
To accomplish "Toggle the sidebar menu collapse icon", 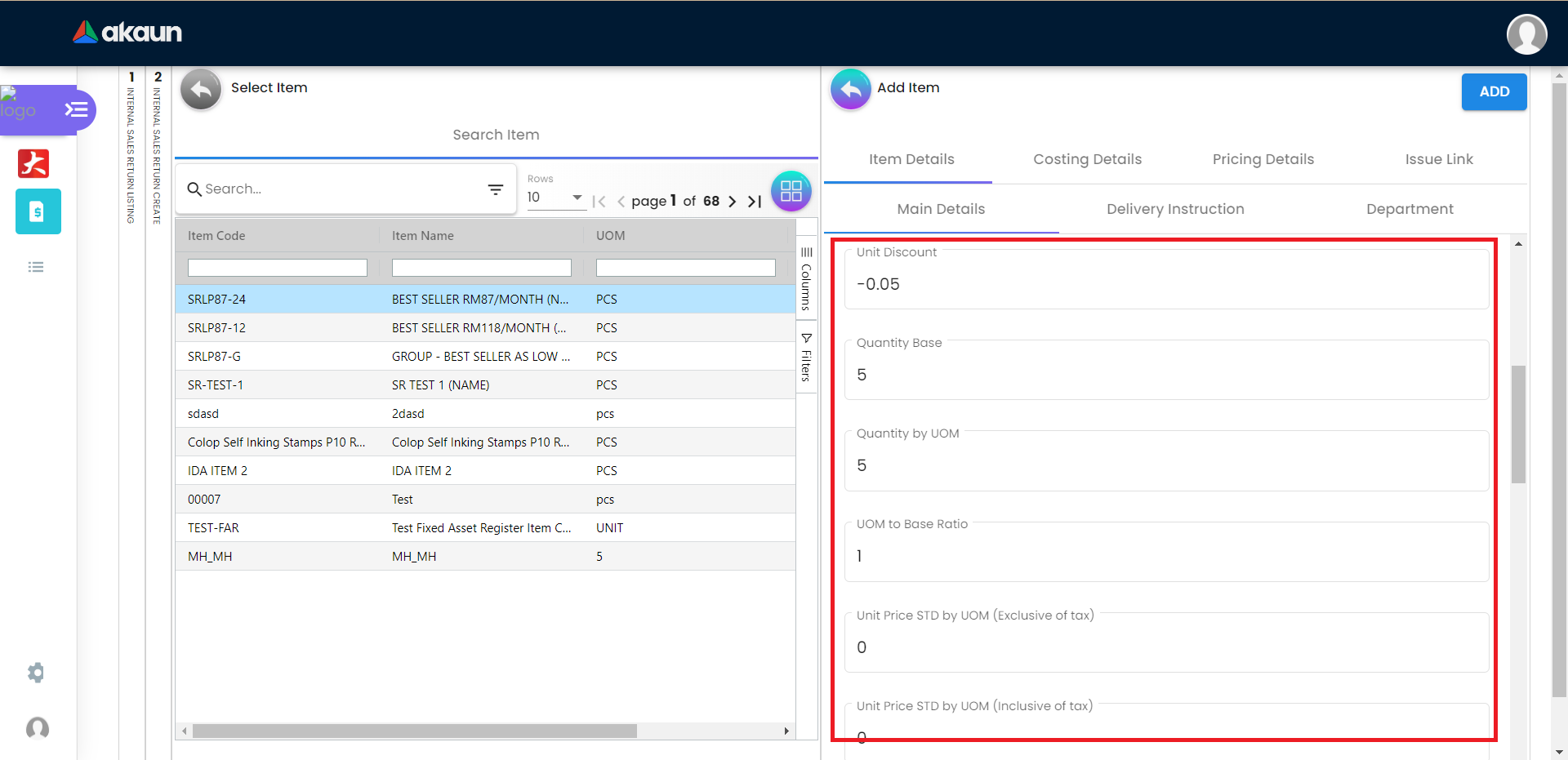I will [77, 109].
